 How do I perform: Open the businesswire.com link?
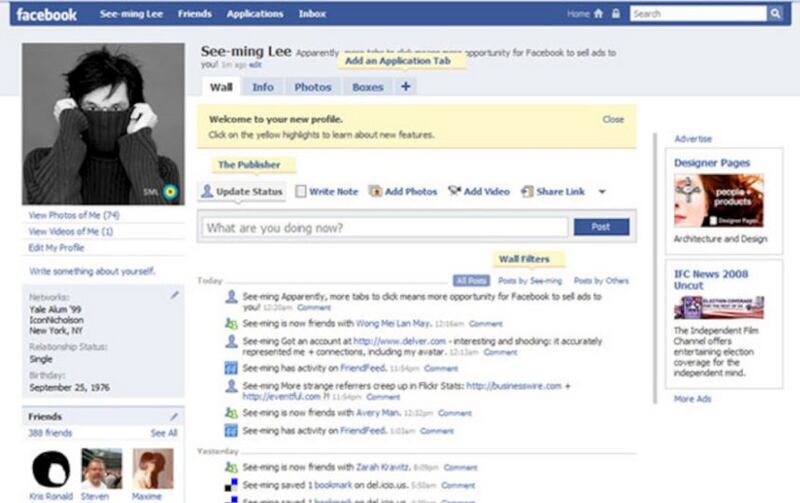tap(514, 386)
